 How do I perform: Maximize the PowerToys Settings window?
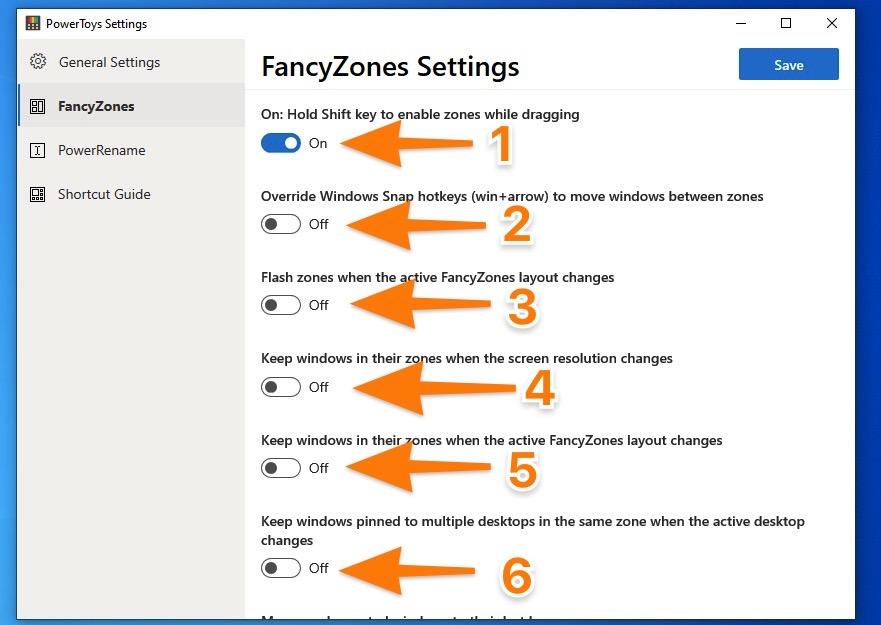coord(786,23)
